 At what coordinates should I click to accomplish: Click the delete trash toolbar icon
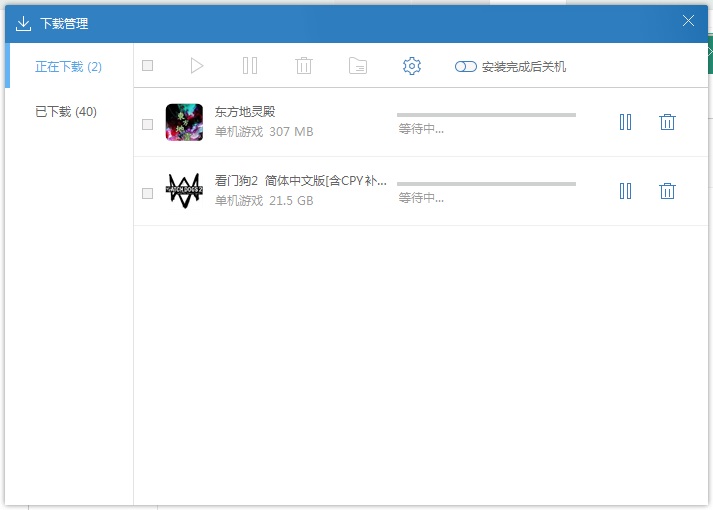point(304,66)
